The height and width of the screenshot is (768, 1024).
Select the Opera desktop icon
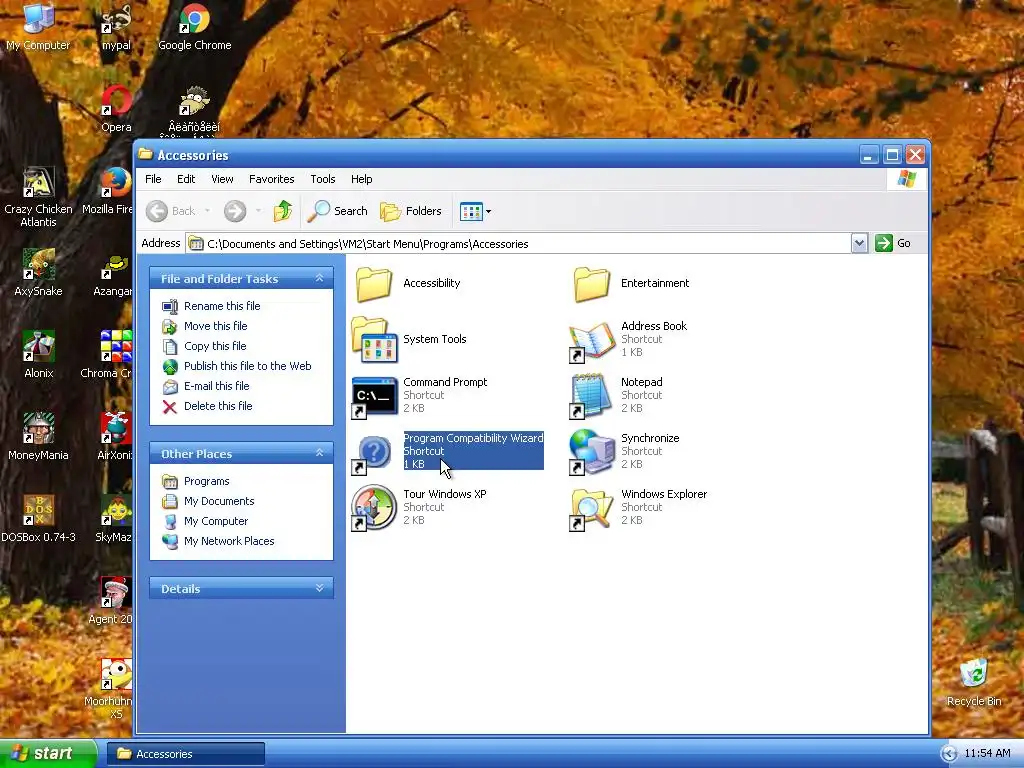pos(116,108)
